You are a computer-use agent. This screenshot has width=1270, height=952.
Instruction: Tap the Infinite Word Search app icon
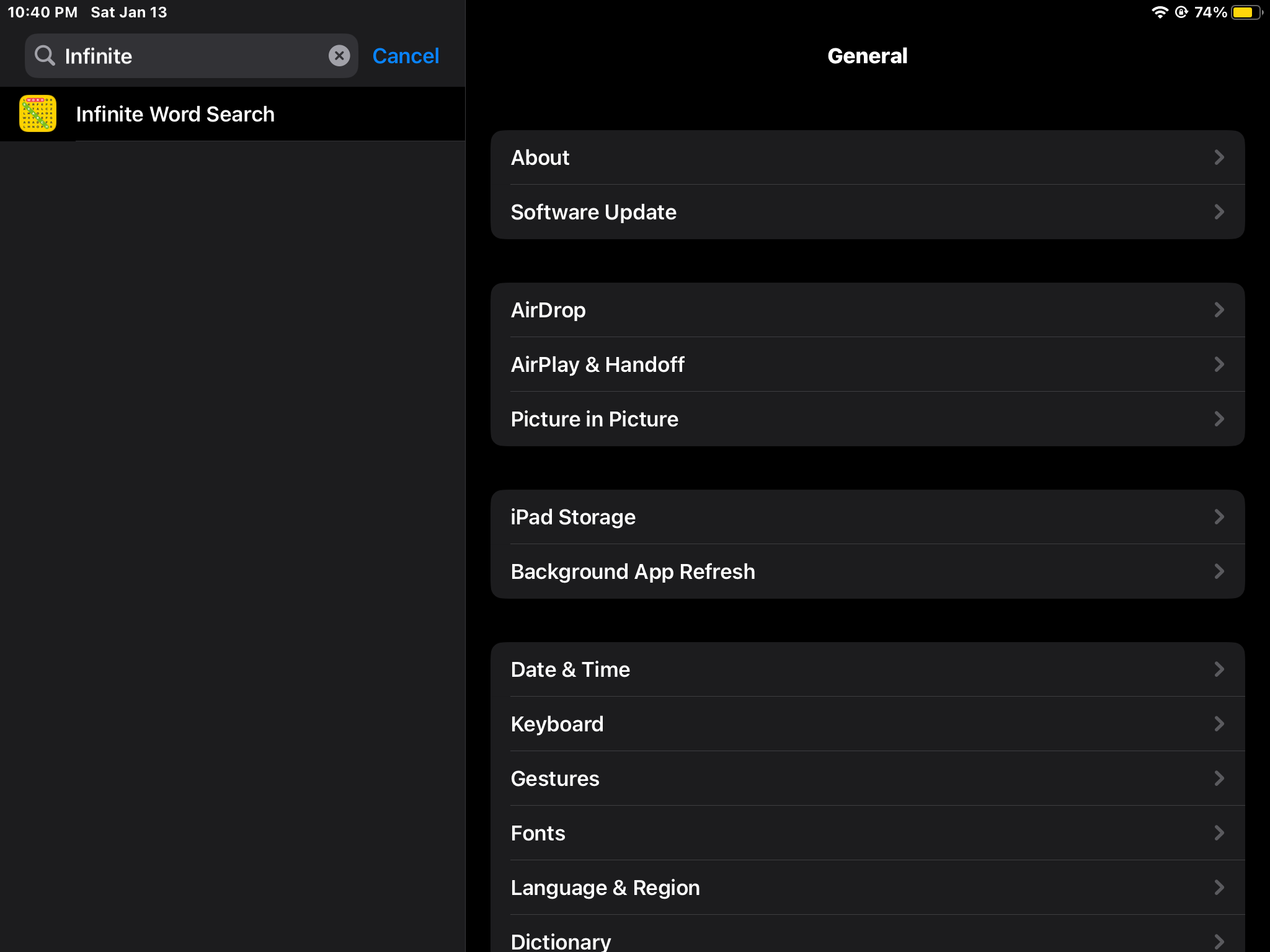tap(38, 114)
